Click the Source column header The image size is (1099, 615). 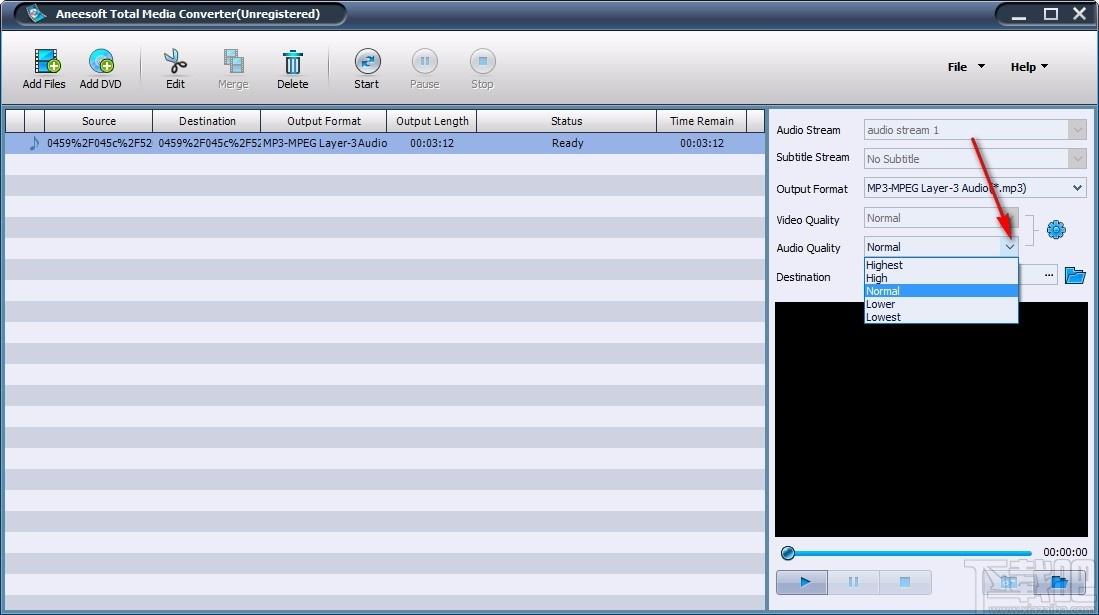[x=98, y=121]
